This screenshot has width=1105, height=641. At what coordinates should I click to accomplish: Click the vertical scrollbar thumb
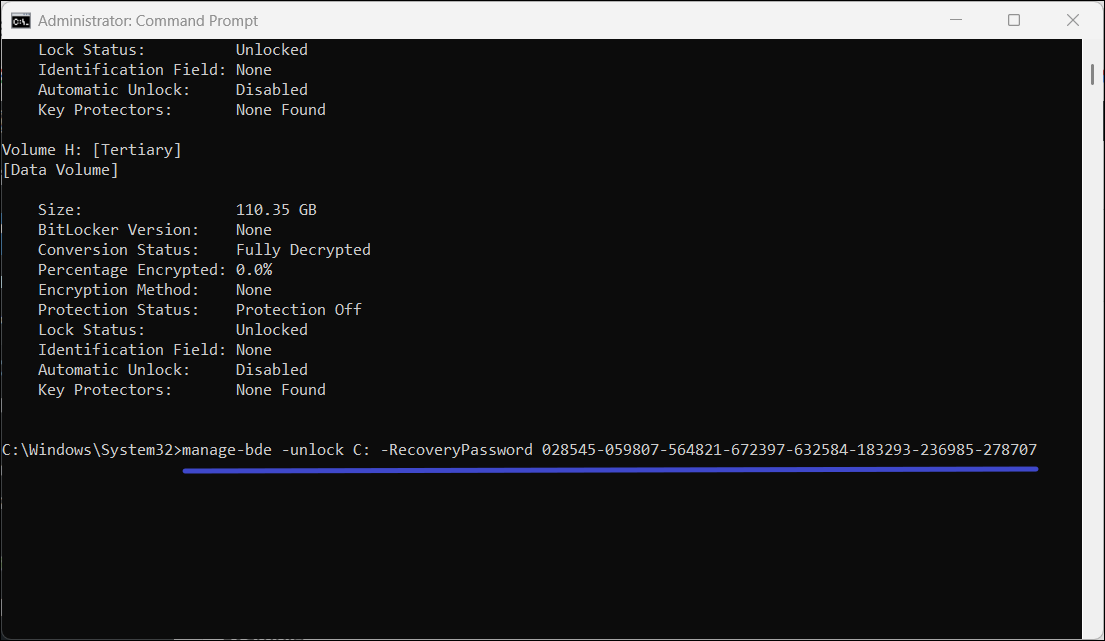[1092, 75]
